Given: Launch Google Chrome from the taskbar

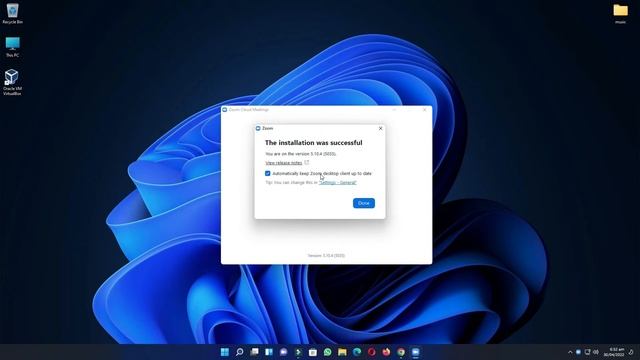Looking at the screenshot, I should pos(401,352).
